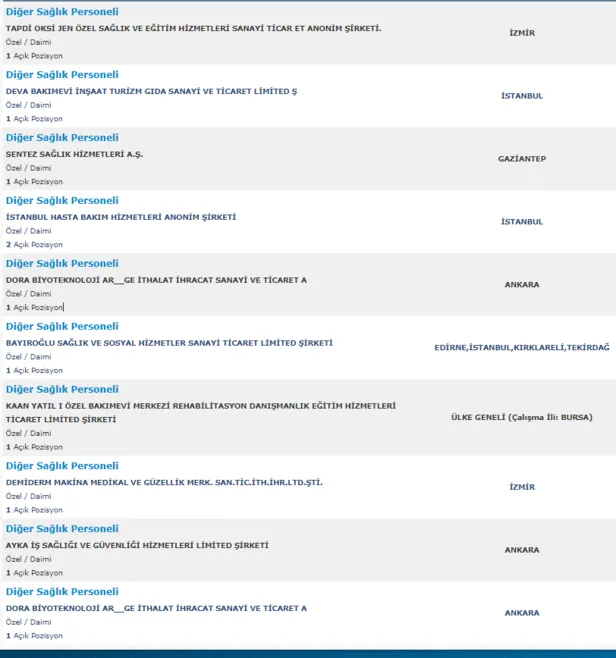
Task: Click the 2 Açık Pozisyon text
Action: coord(34,245)
